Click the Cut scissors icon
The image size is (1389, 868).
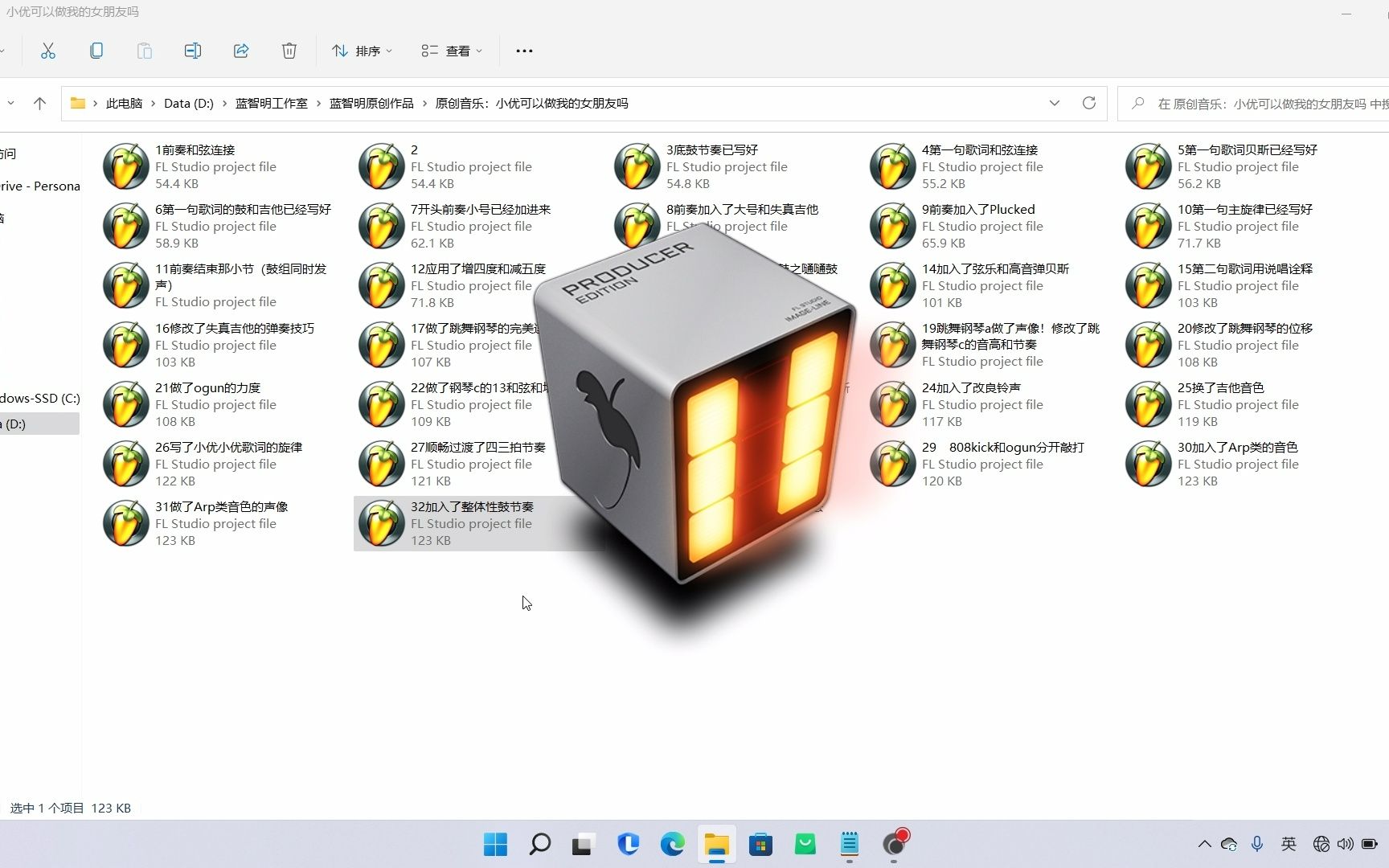(x=48, y=51)
